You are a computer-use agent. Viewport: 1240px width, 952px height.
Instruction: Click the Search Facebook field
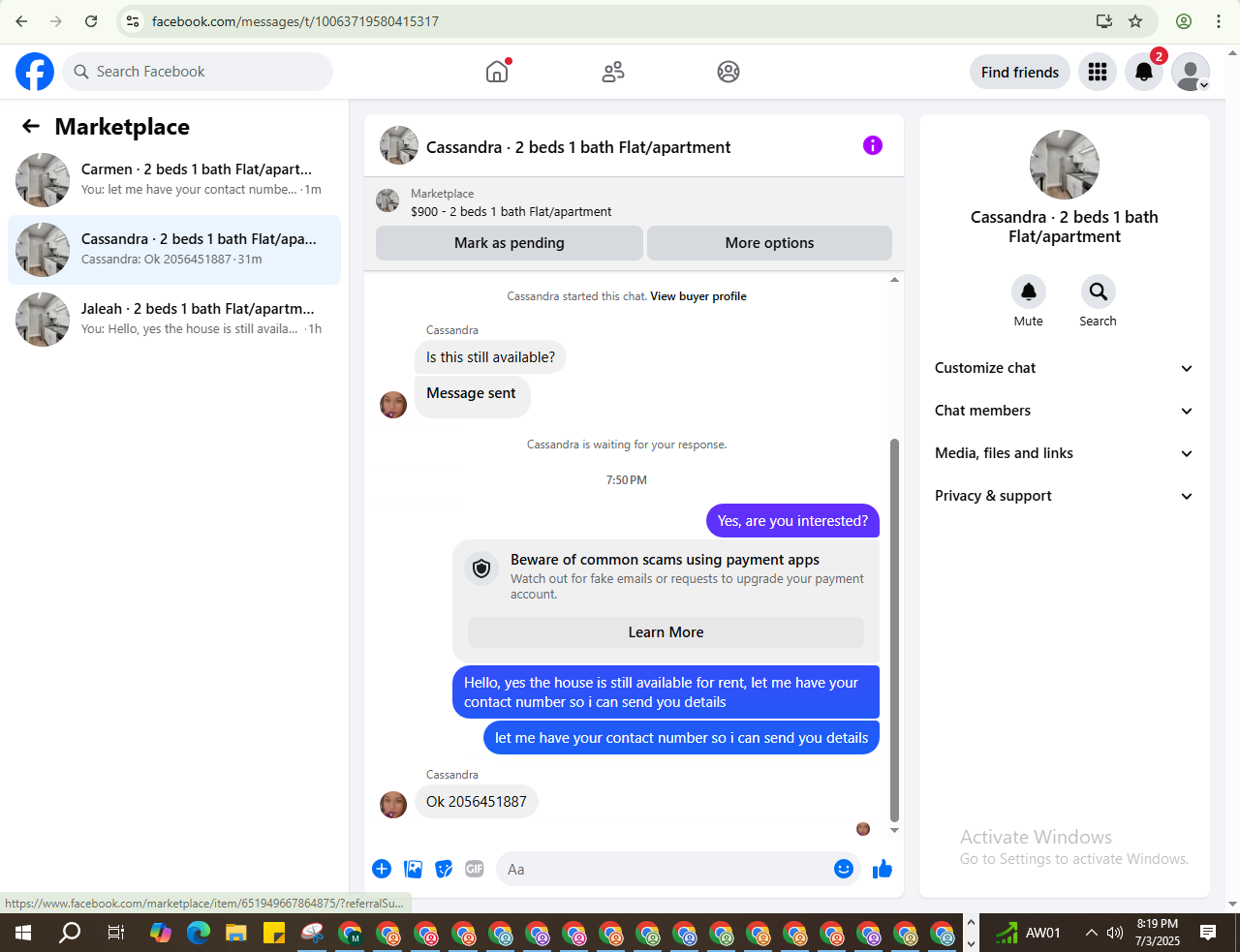pyautogui.click(x=198, y=72)
